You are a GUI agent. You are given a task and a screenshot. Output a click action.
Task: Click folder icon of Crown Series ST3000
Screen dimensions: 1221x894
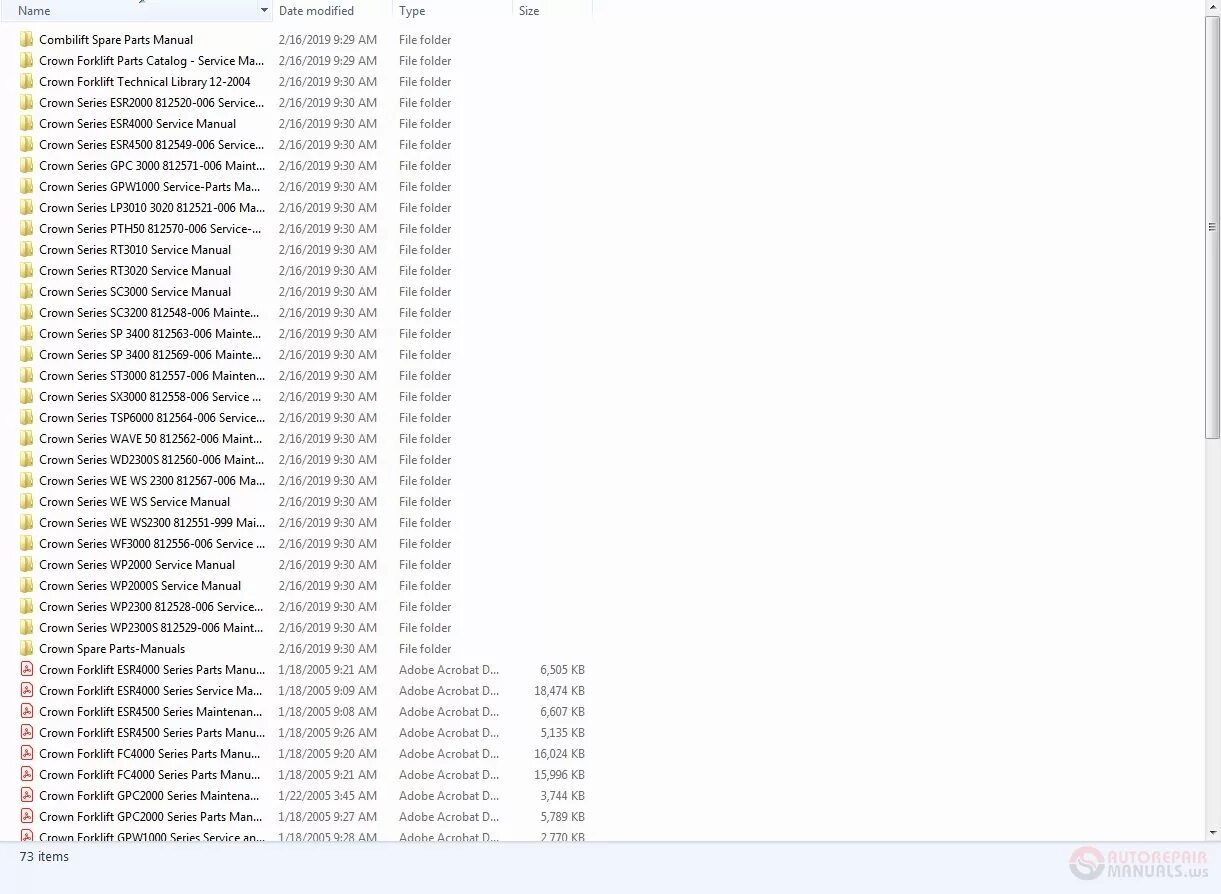(27, 376)
